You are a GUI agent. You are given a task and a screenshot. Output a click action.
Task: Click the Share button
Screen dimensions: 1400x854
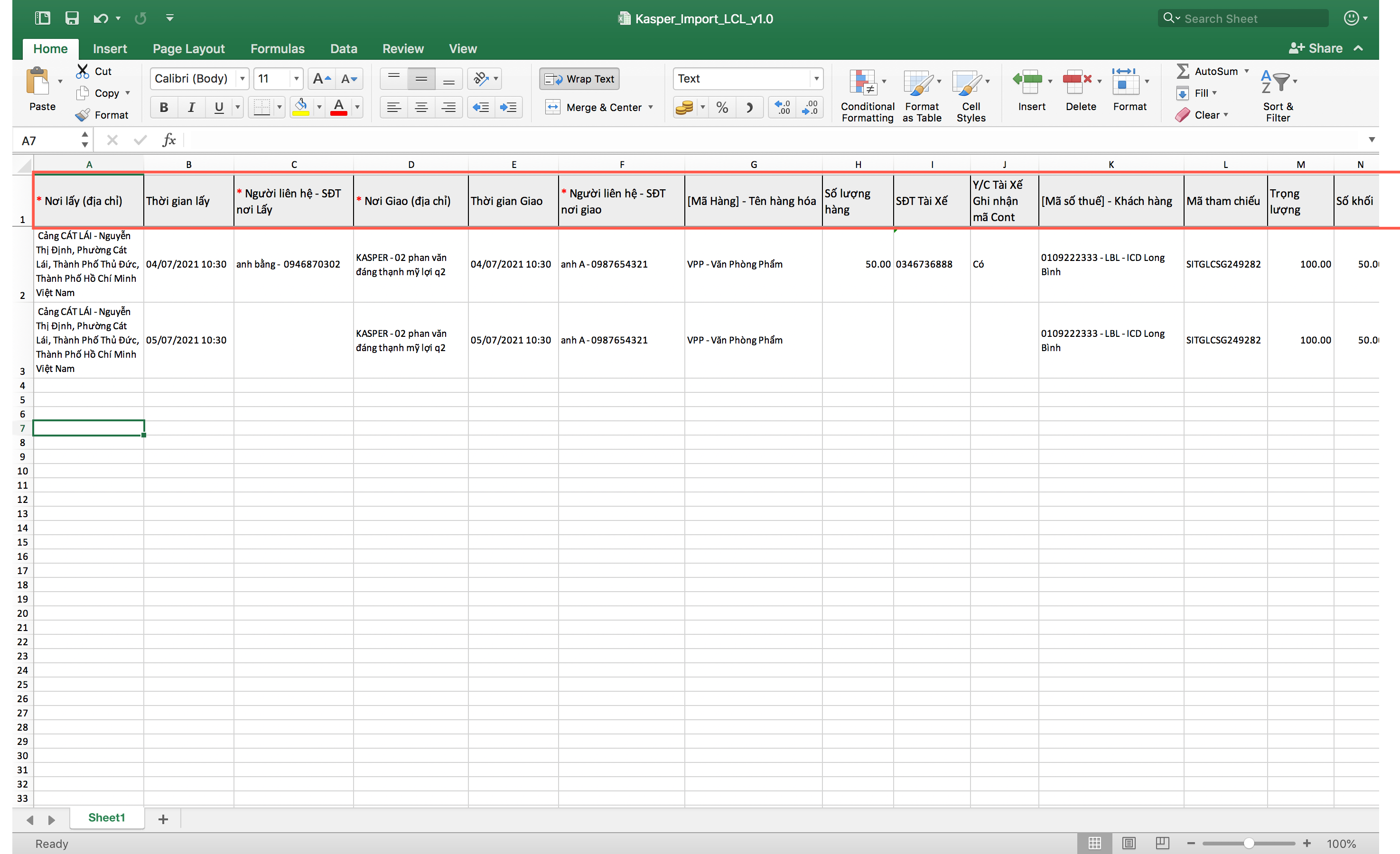point(1316,48)
